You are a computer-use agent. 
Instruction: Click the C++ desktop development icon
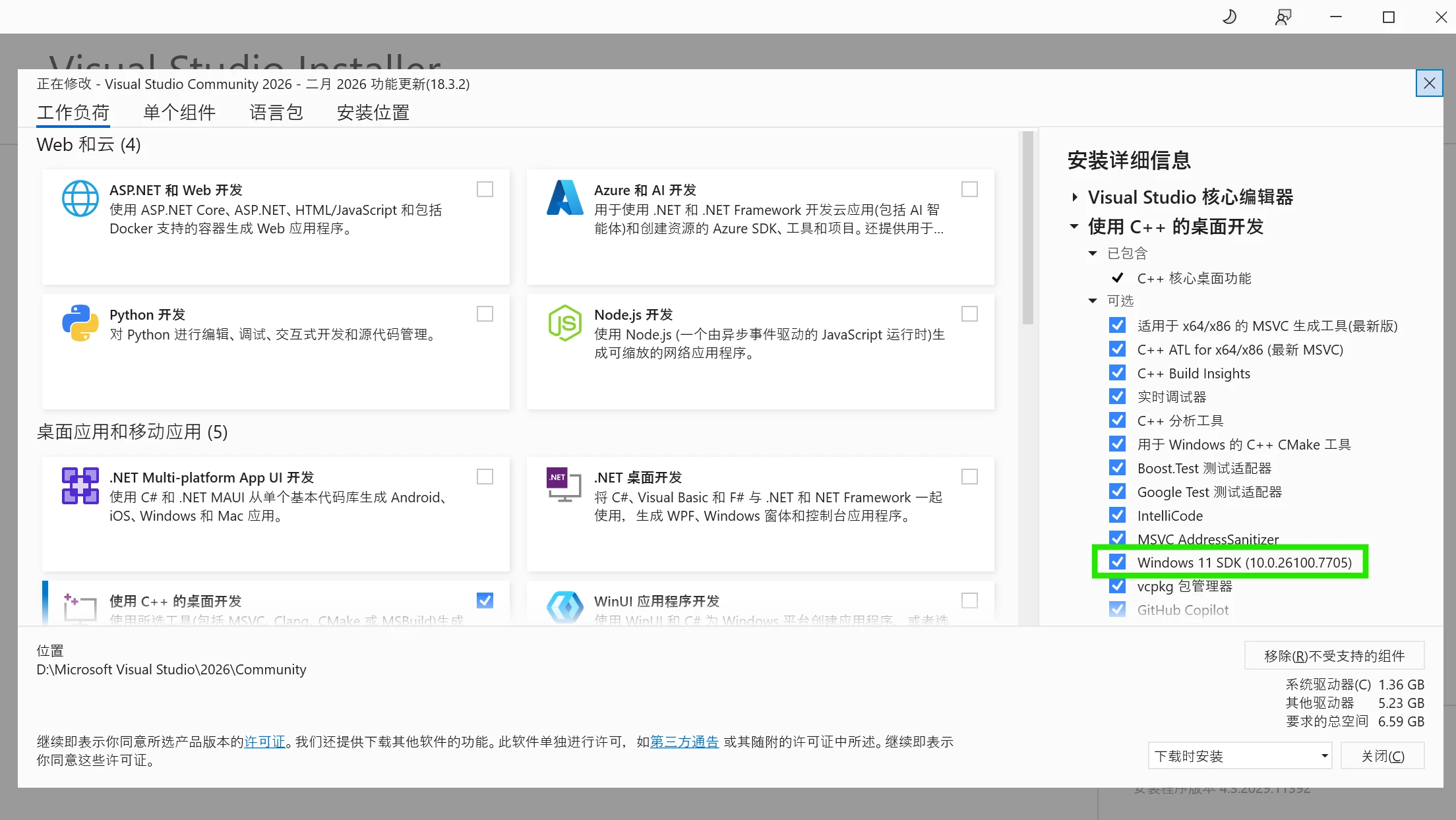80,607
